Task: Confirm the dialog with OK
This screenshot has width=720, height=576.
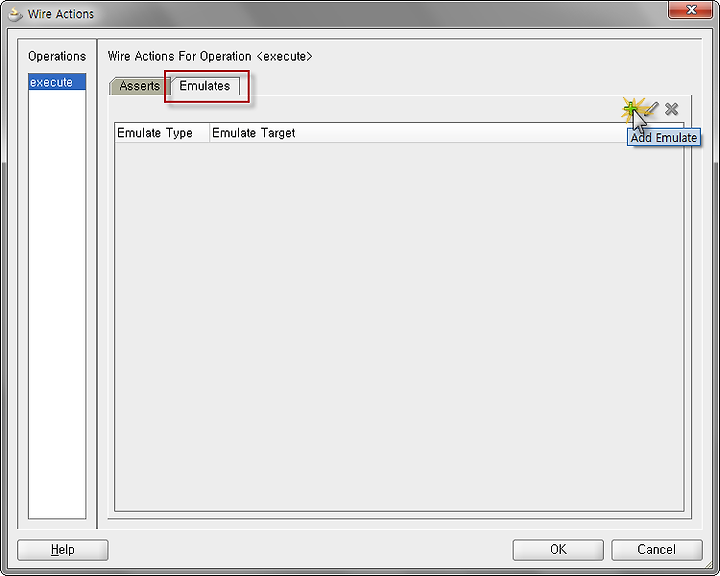Action: pos(558,550)
